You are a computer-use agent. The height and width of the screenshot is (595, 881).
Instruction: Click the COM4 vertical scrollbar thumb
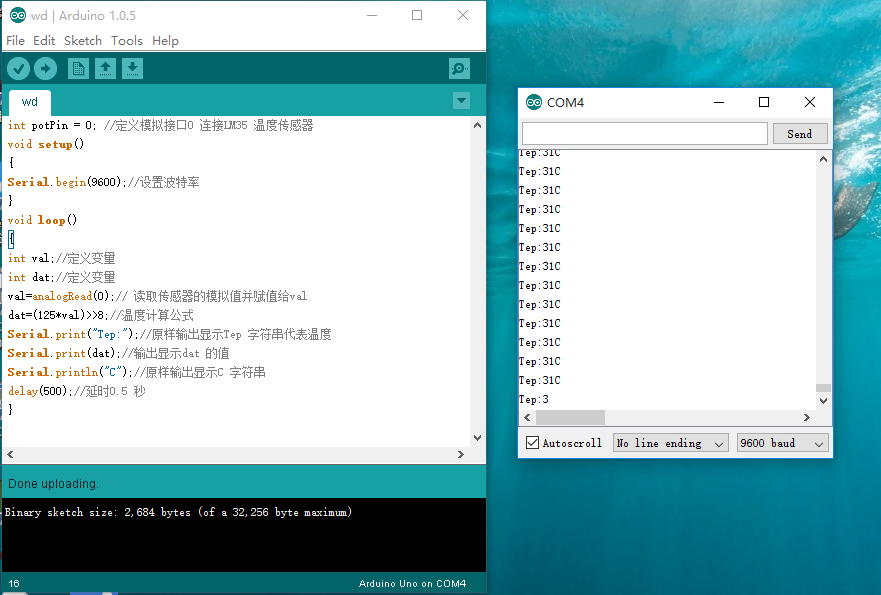pyautogui.click(x=823, y=388)
